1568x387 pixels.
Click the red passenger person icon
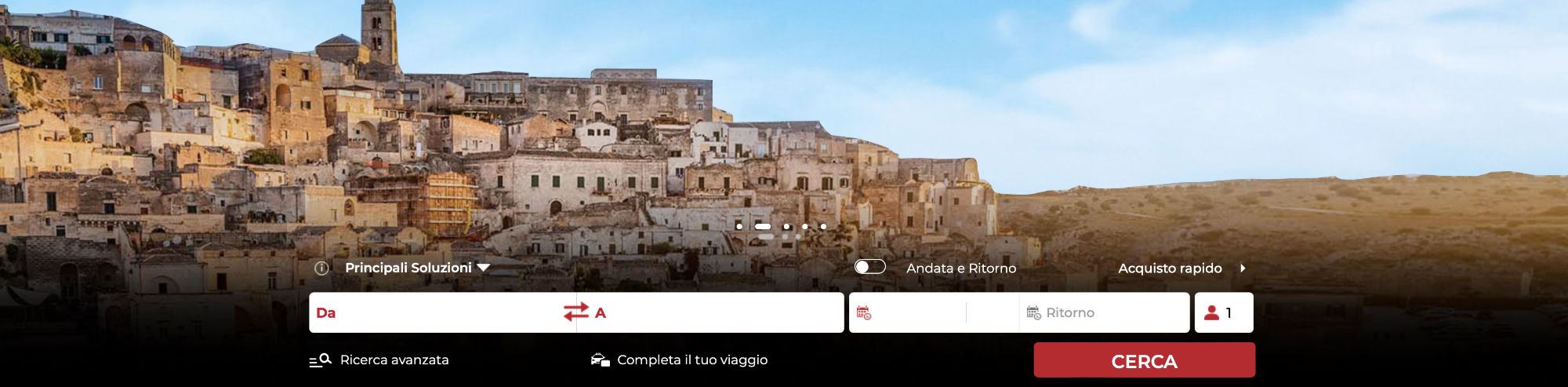click(x=1211, y=312)
